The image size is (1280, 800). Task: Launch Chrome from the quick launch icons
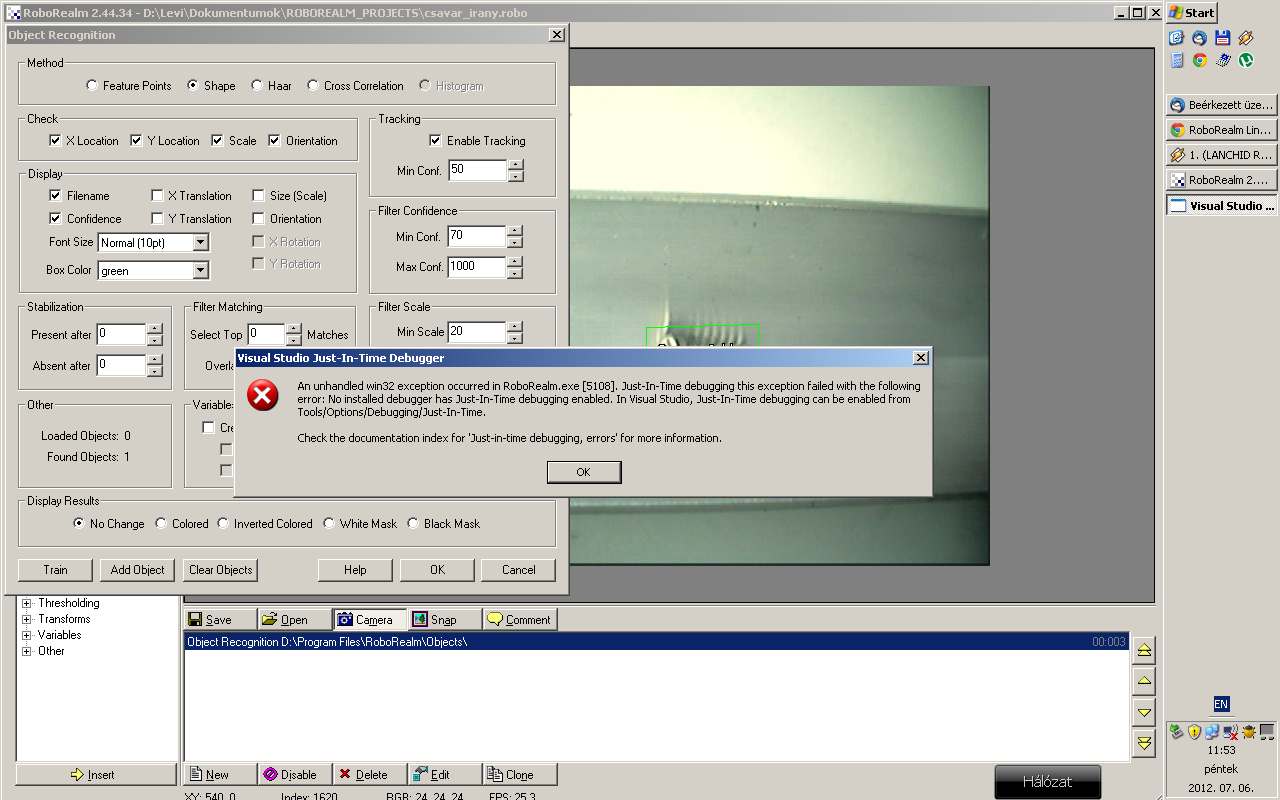1199,60
